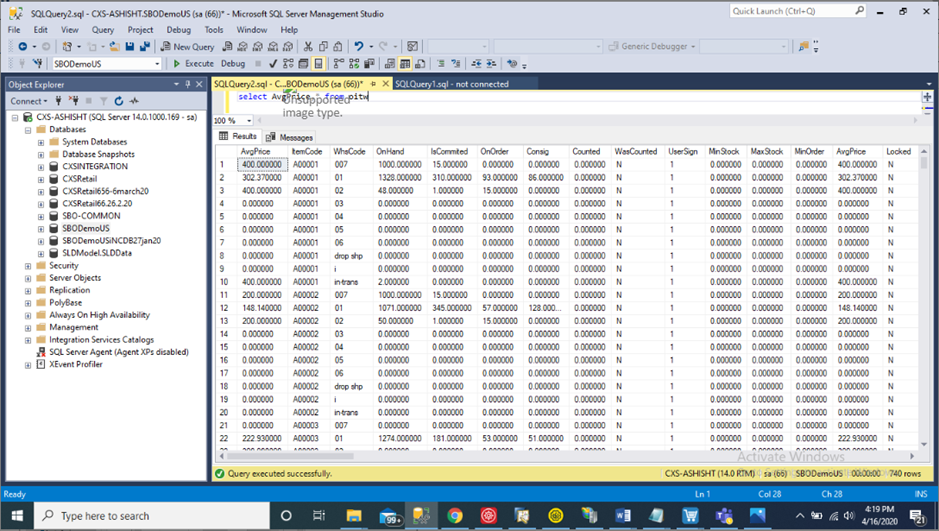Click the Disconnect icon in Object Explorer

74,101
